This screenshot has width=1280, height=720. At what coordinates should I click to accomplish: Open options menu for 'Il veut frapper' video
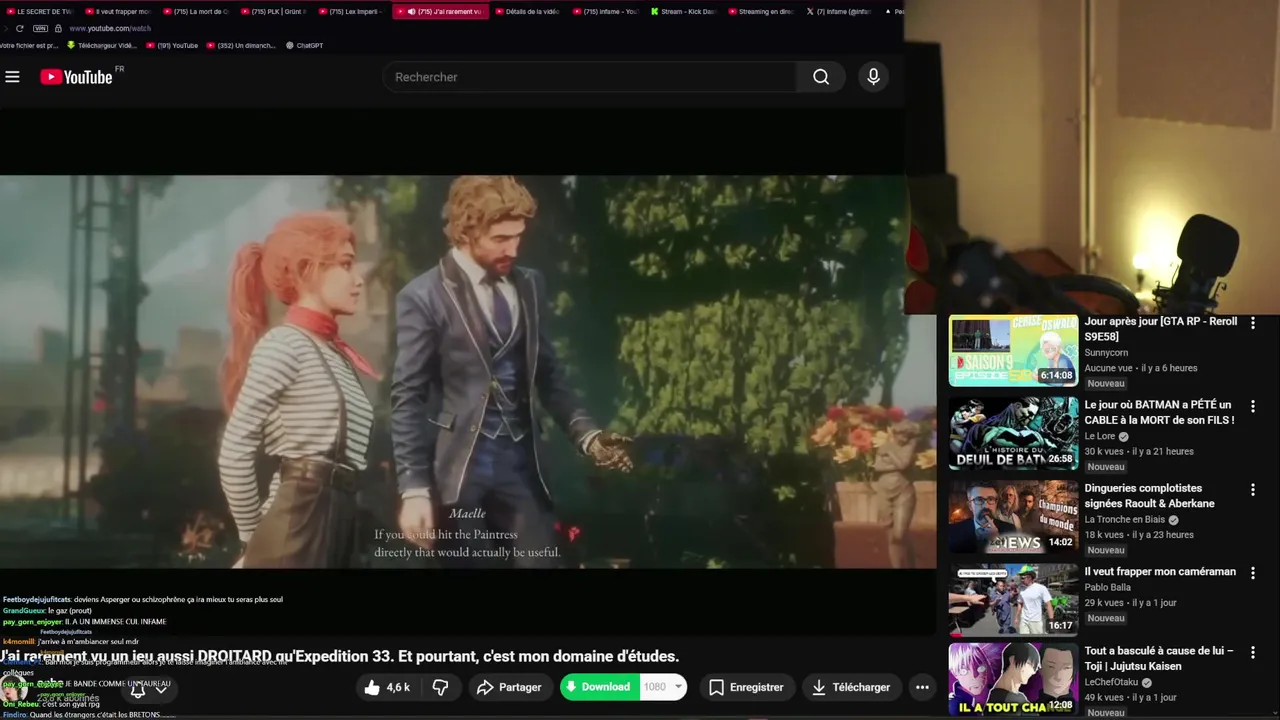pyautogui.click(x=1252, y=573)
